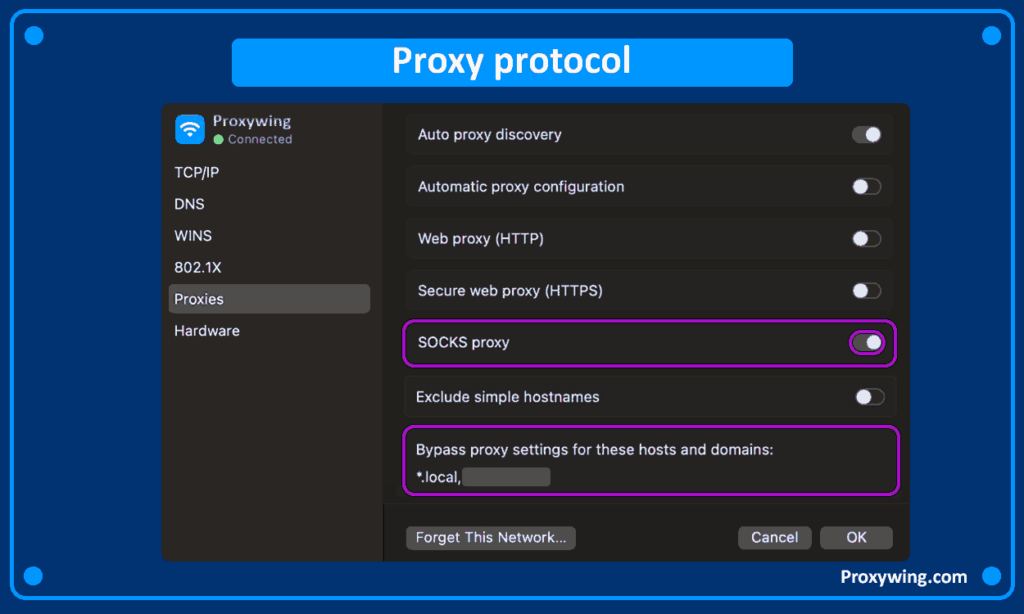Viewport: 1024px width, 614px height.
Task: Switch to the DNS section
Action: [x=189, y=204]
